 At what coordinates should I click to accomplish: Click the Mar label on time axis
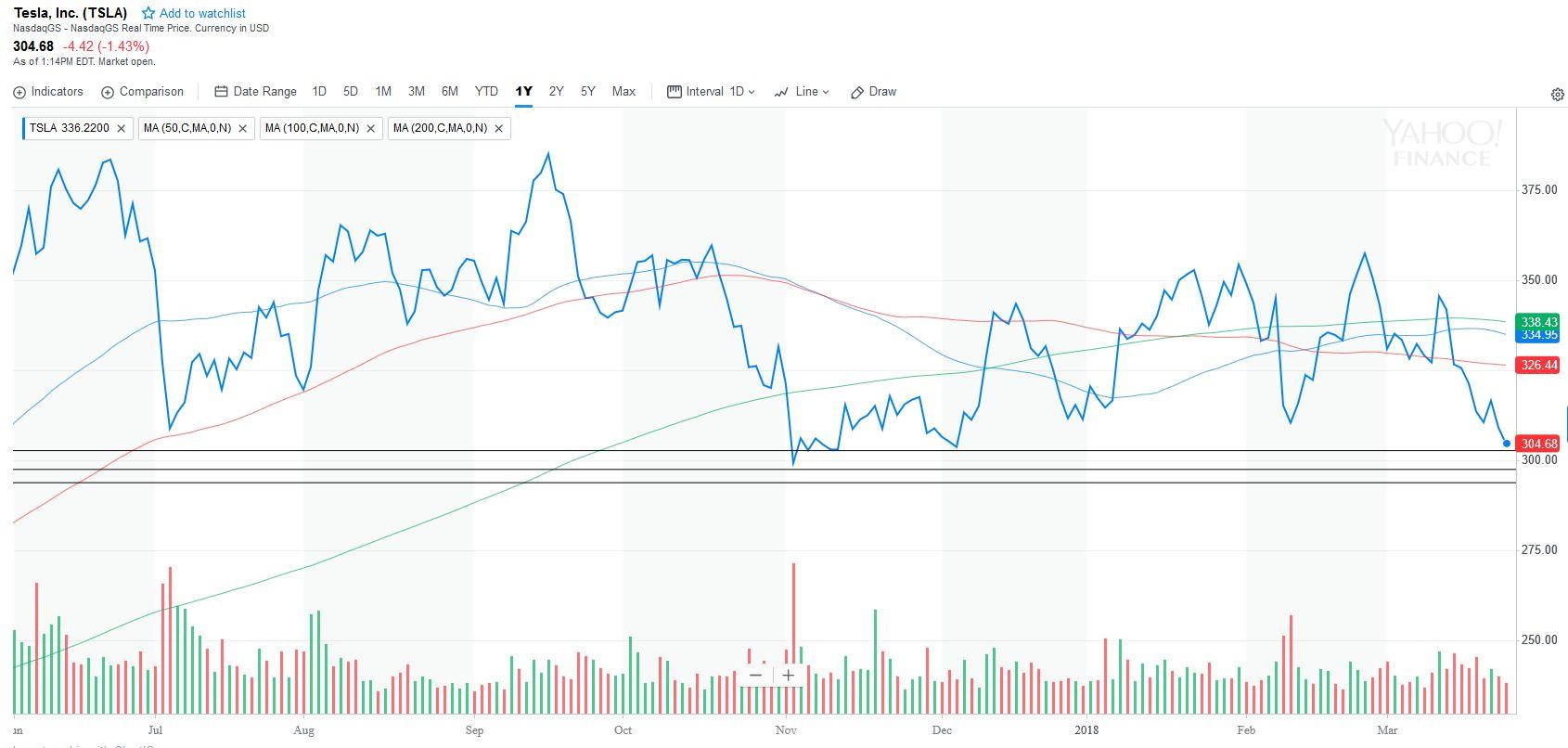1387,730
